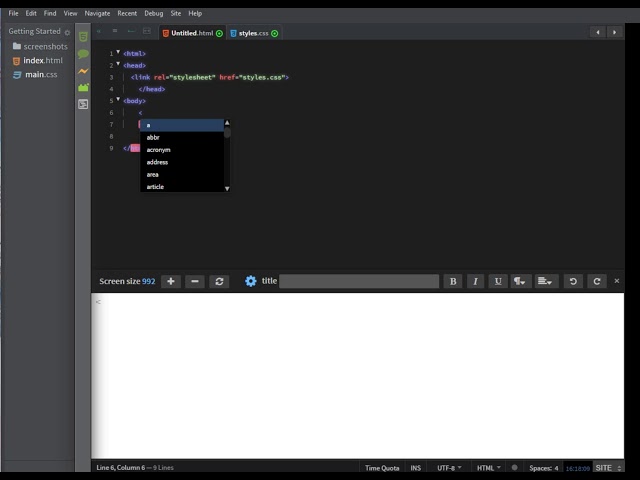Open text alignment dropdown in preview toolbar
The width and height of the screenshot is (640, 480).
pyautogui.click(x=545, y=281)
